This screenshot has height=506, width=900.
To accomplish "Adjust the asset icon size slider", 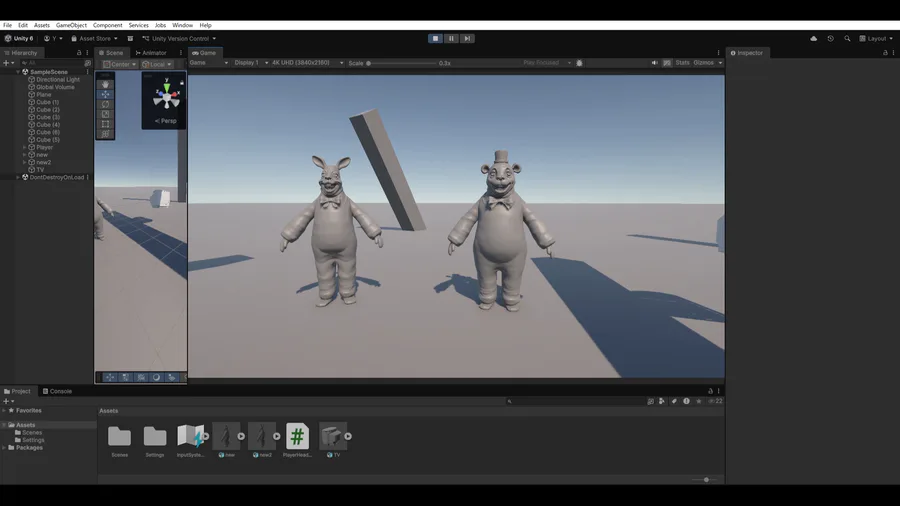I will (705, 480).
